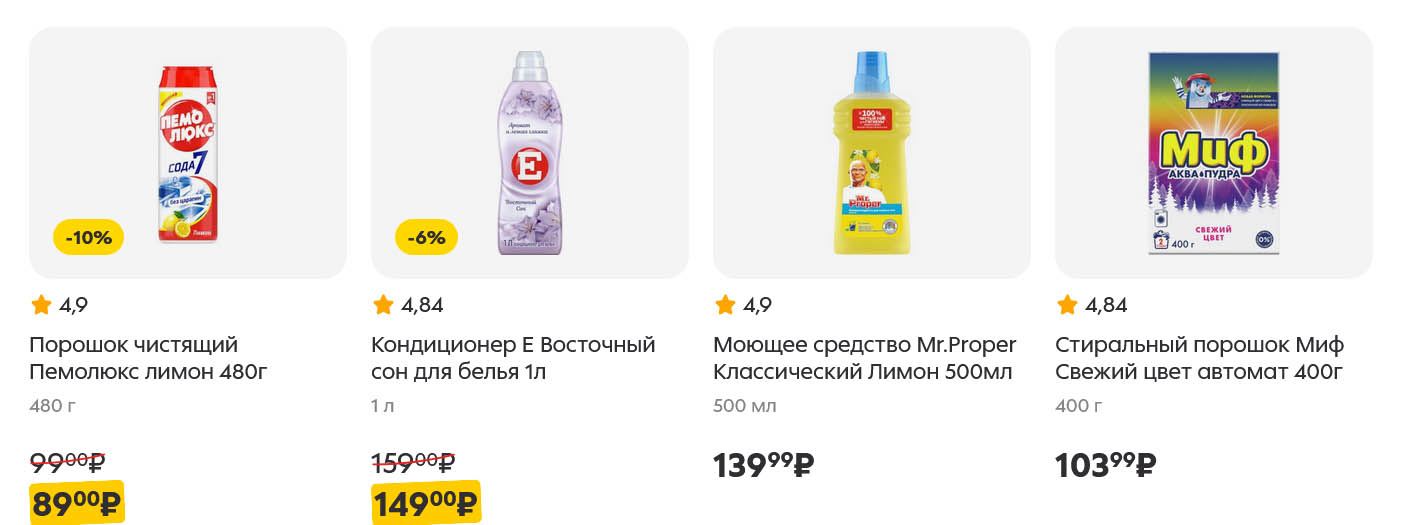Screen dimensions: 1410x525
Task: Click the highlighted 89.00₽ sale price
Action: click(77, 502)
